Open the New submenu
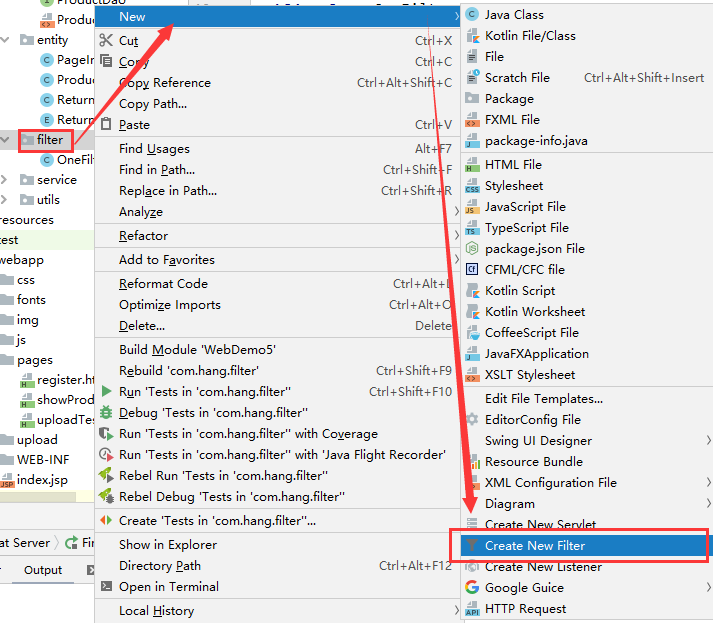 [278, 17]
